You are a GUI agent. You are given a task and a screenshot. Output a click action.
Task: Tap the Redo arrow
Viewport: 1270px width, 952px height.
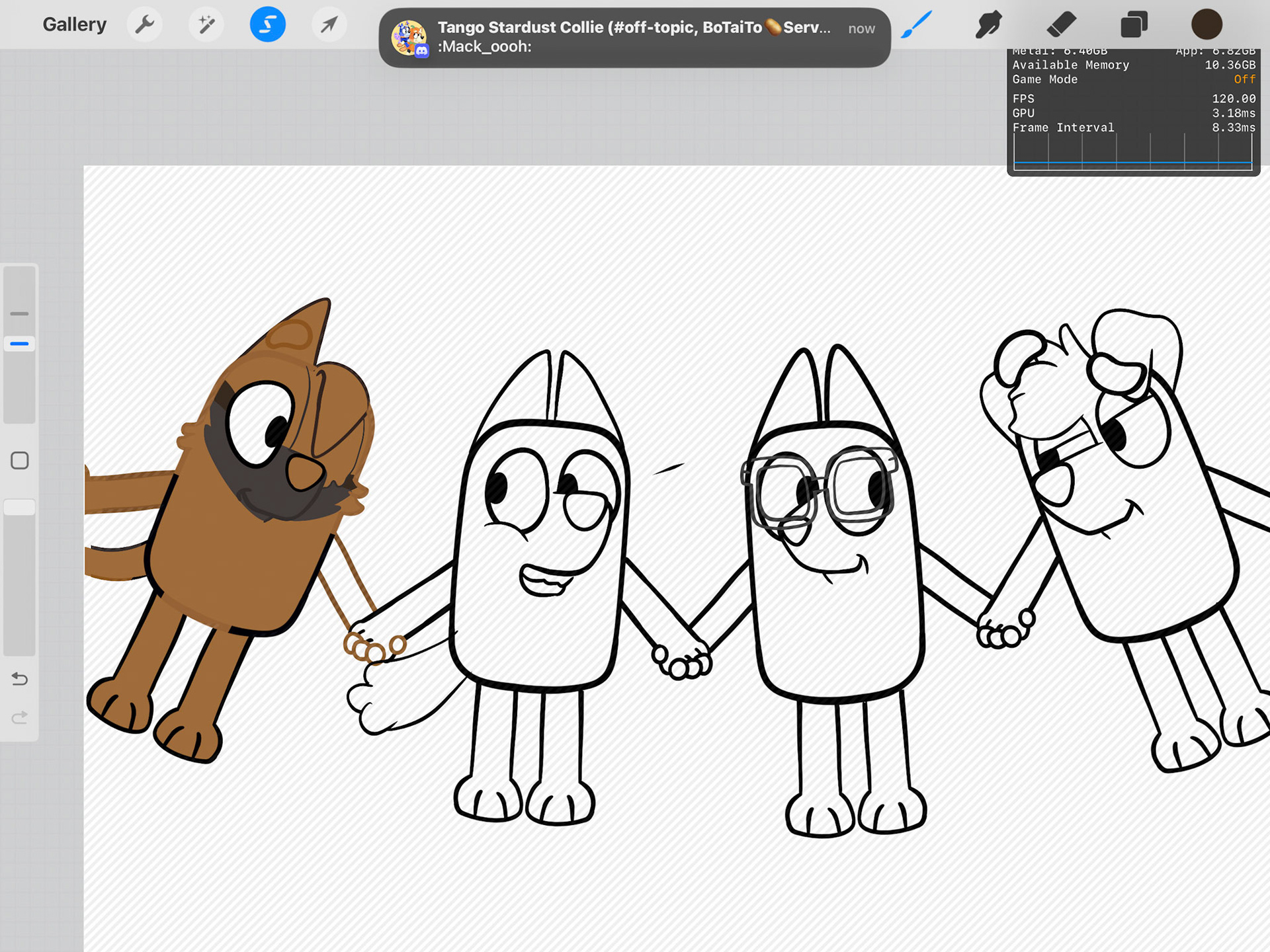(x=20, y=717)
